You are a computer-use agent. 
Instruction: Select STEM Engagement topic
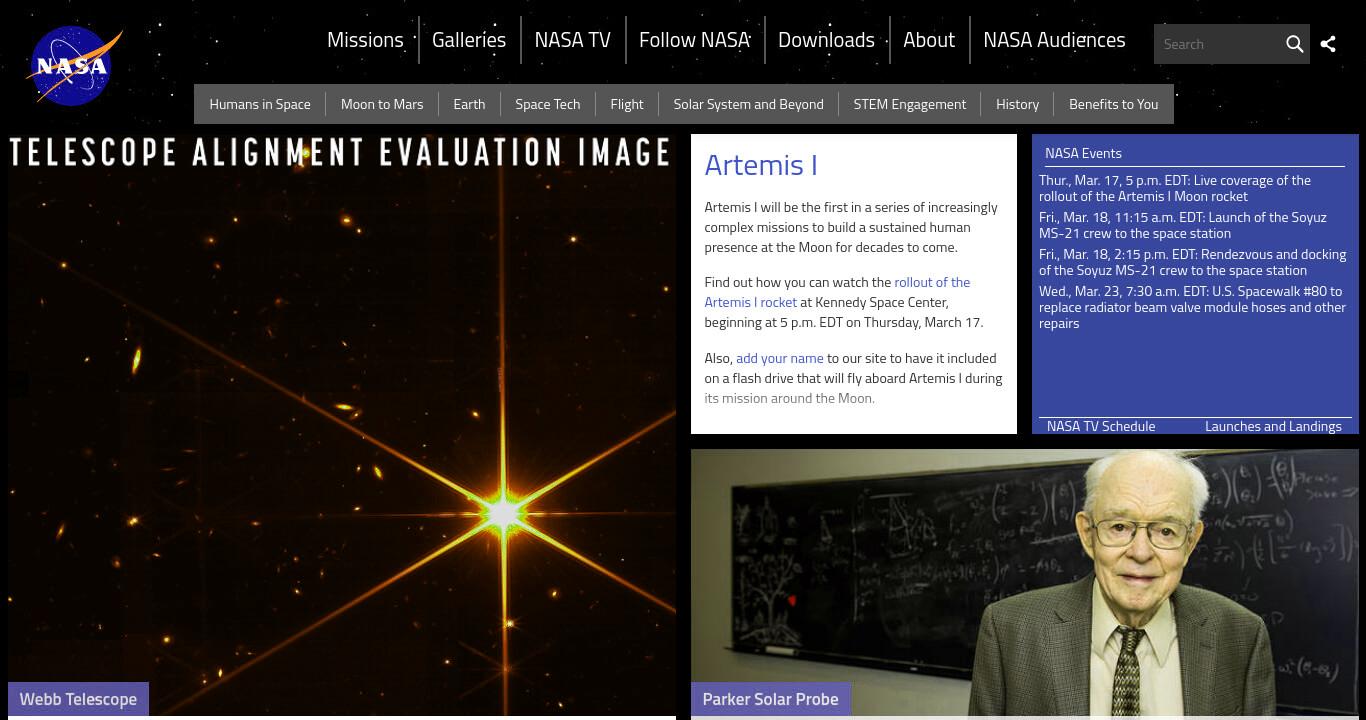[910, 104]
